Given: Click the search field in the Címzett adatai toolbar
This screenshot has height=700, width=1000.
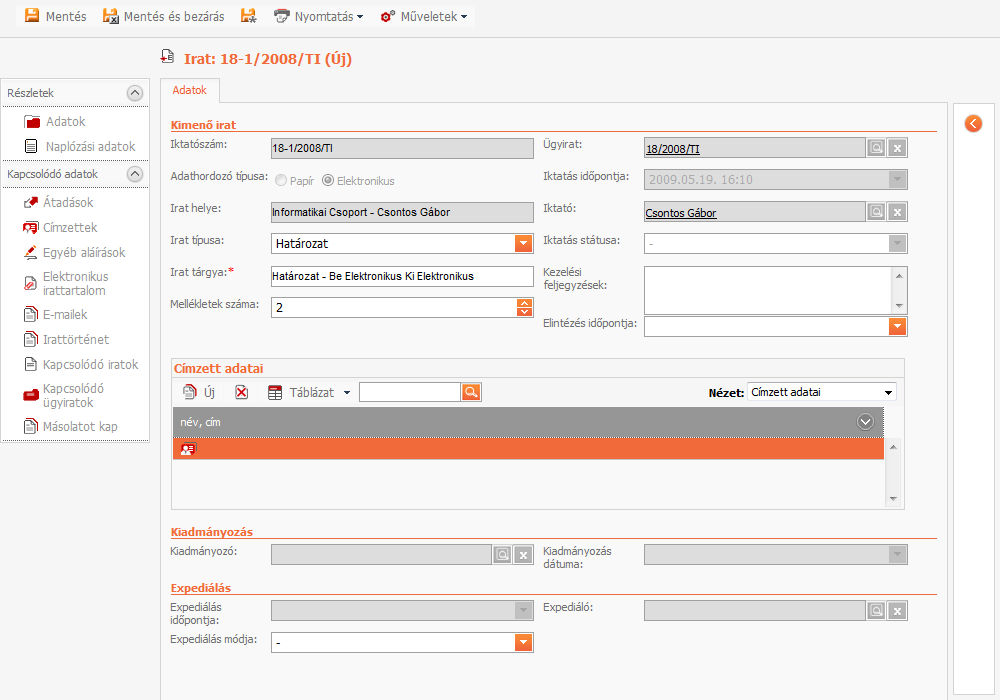Looking at the screenshot, I should tap(410, 392).
